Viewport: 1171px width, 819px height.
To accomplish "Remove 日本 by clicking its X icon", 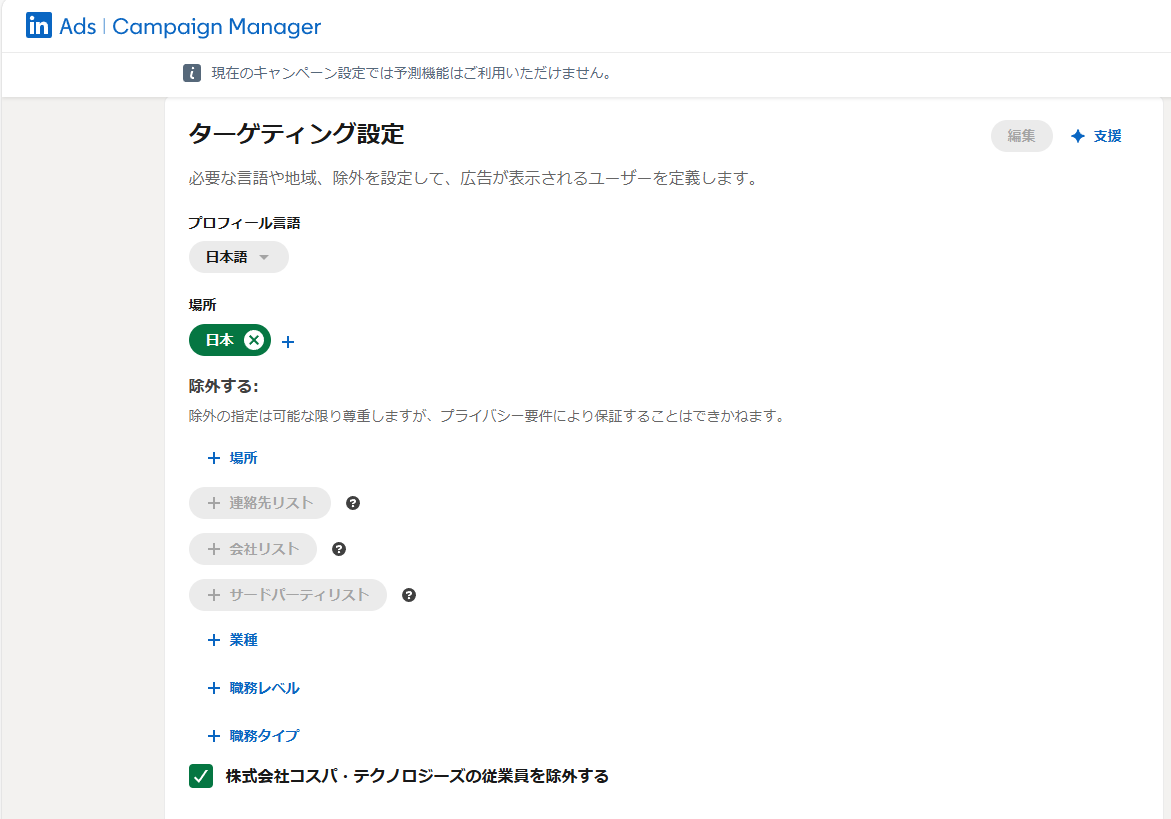I will click(256, 340).
